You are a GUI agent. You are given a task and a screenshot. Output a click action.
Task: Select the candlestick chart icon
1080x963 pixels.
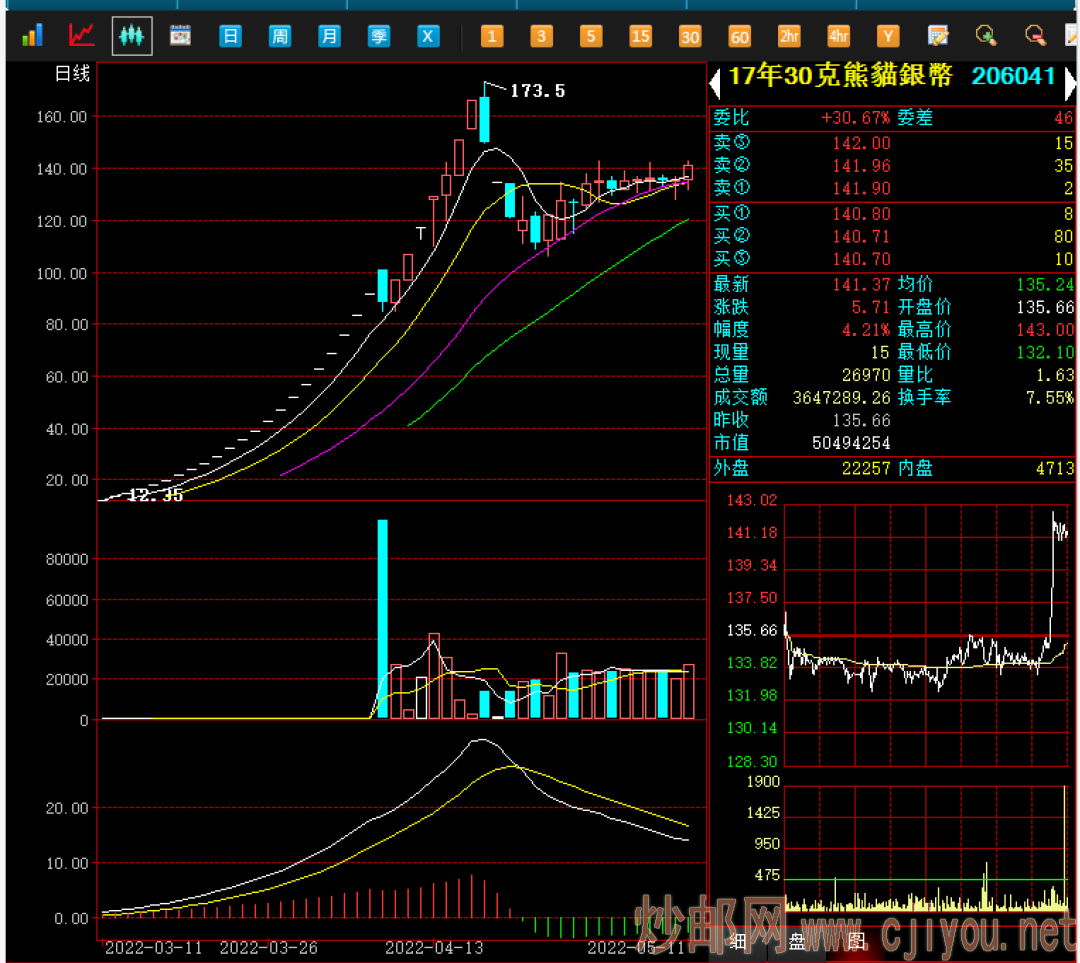(132, 37)
